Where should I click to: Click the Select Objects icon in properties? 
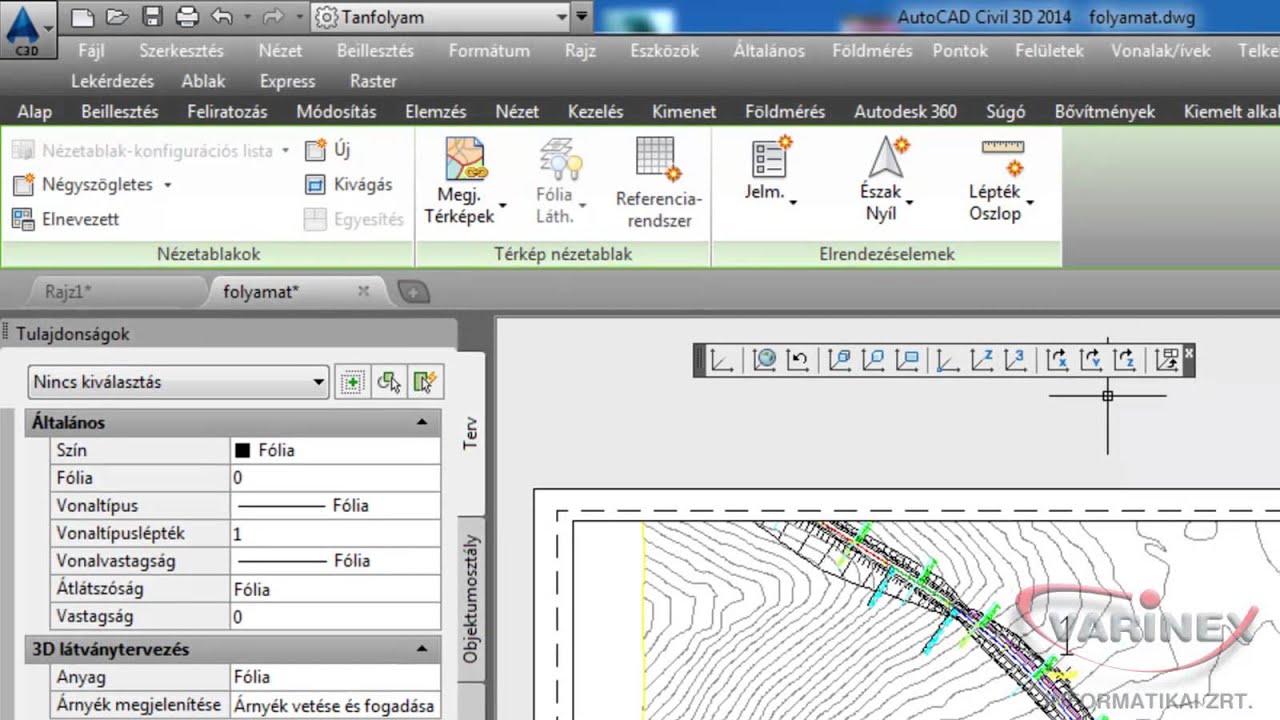pyautogui.click(x=389, y=382)
